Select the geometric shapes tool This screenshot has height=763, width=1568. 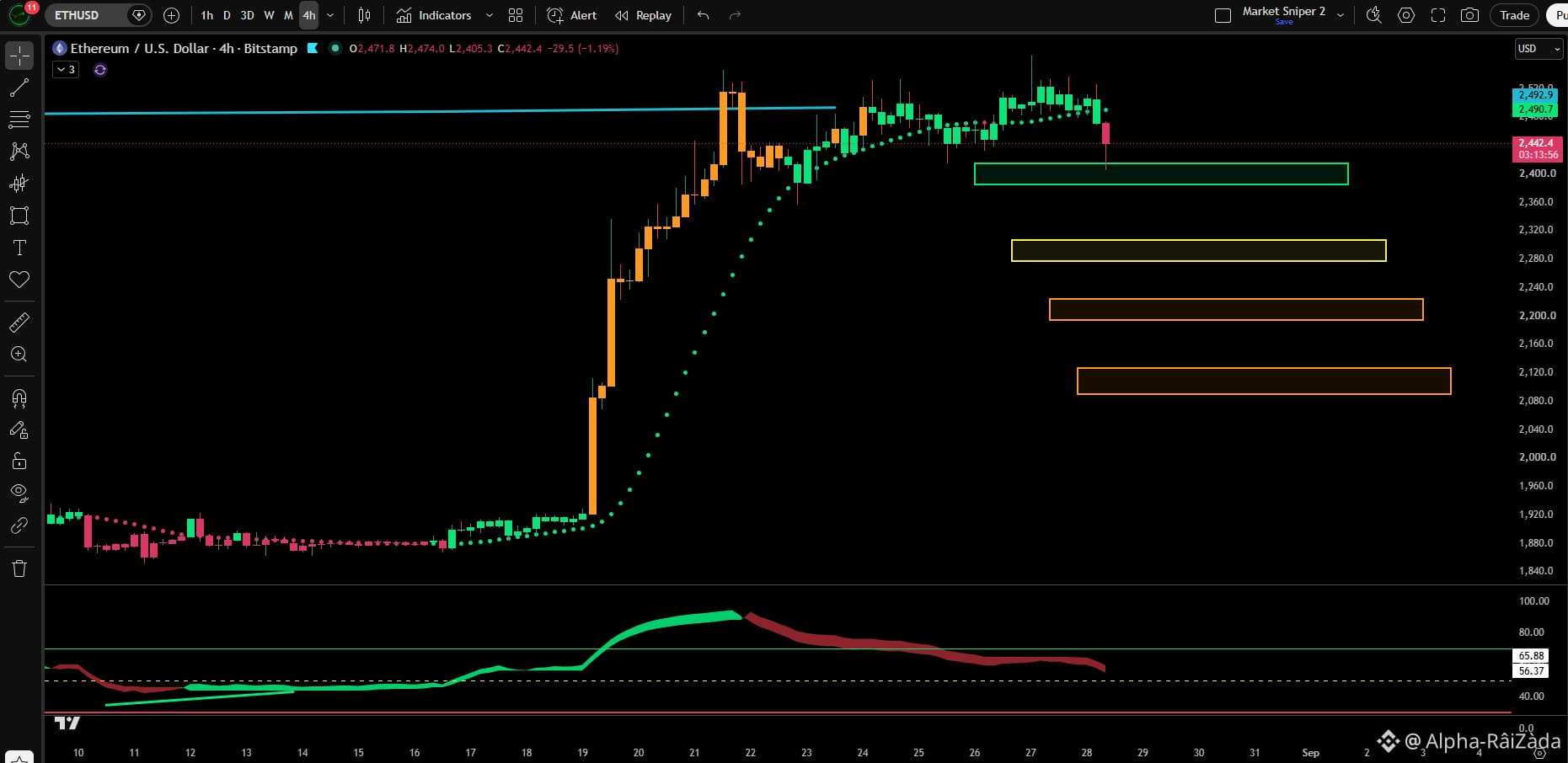tap(19, 216)
